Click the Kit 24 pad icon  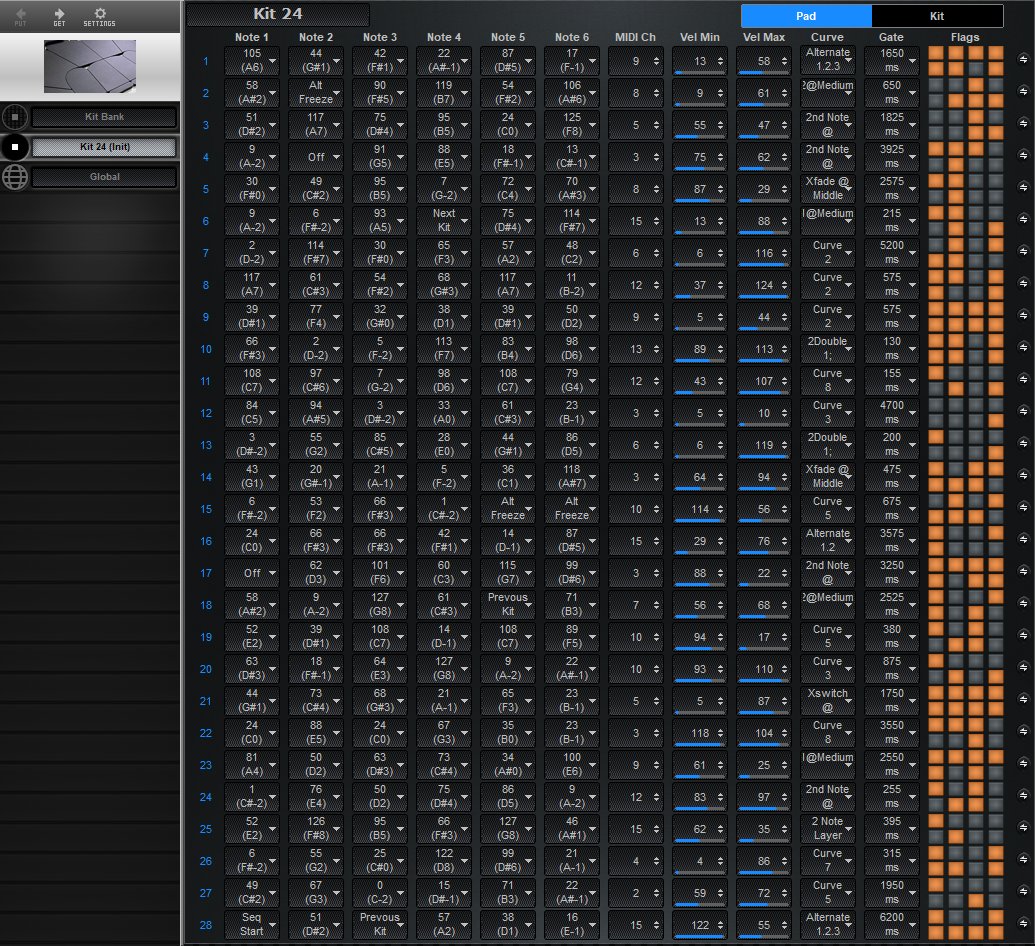15,147
